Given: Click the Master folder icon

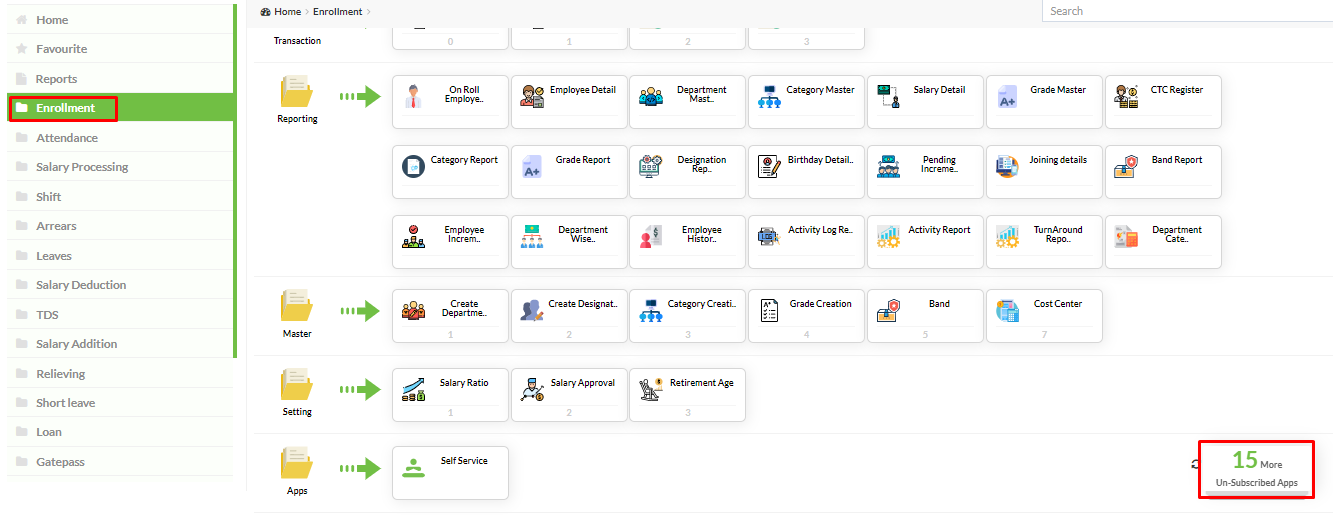Looking at the screenshot, I should [297, 306].
